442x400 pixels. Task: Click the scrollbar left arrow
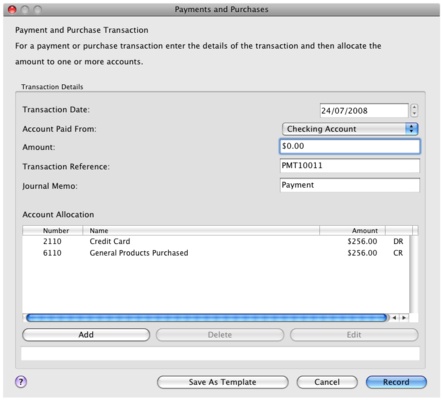click(394, 318)
